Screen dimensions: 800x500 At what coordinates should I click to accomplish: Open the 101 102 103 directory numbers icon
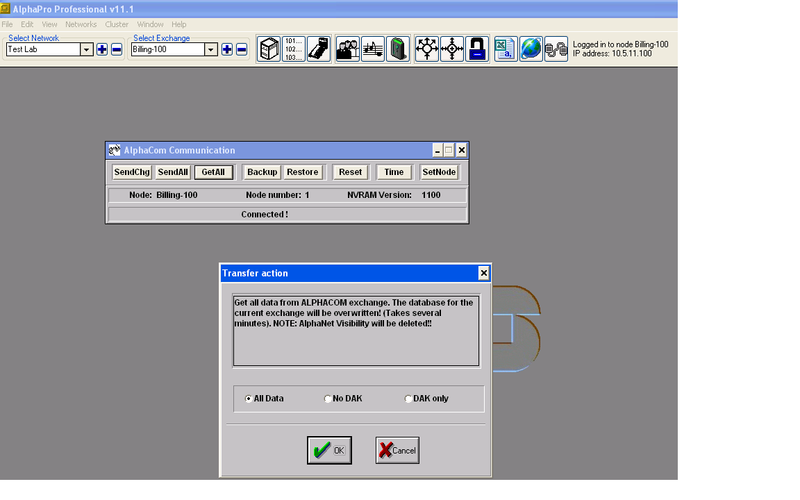coord(294,49)
